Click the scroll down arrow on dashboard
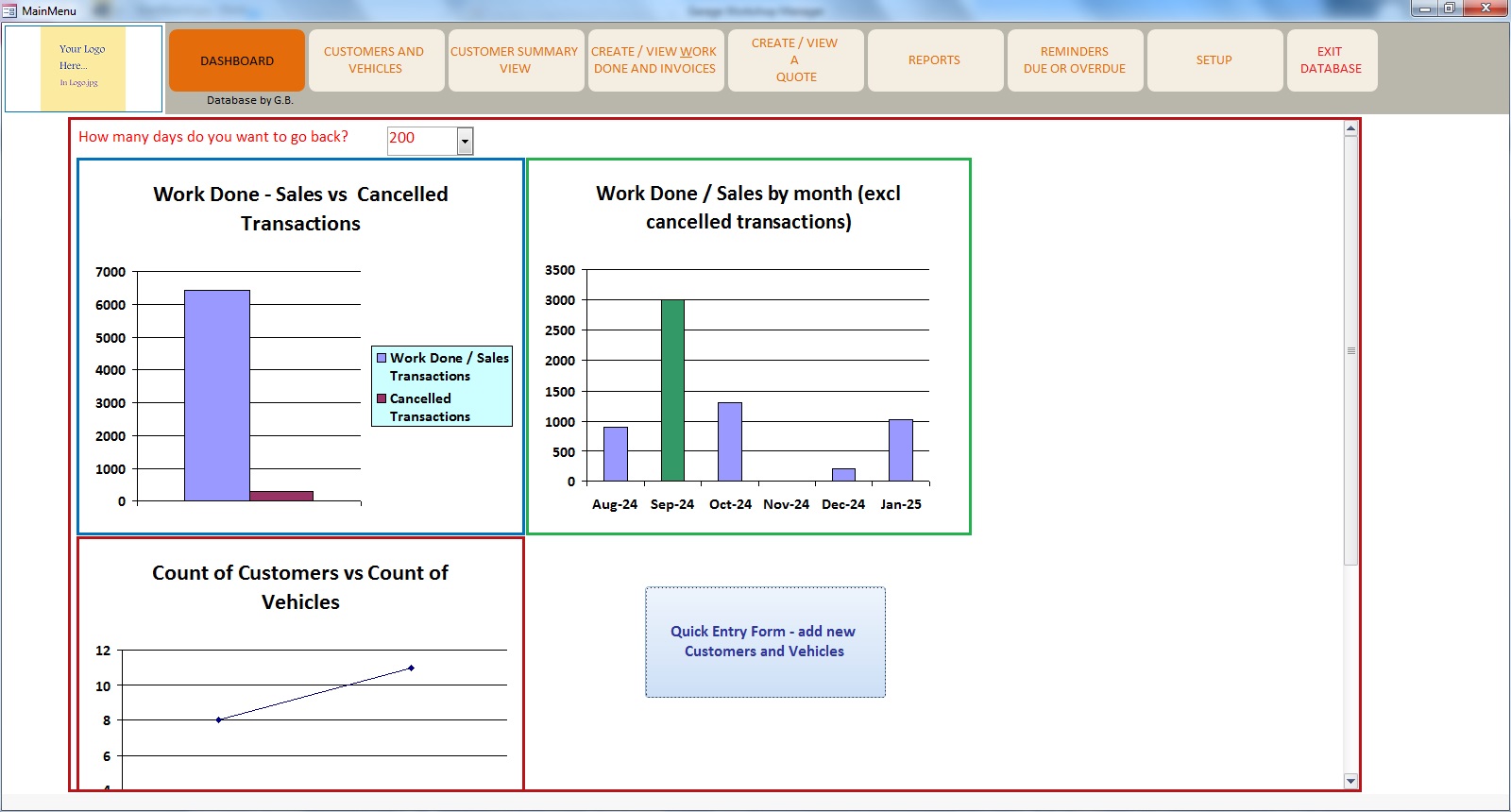The image size is (1511, 812). point(1350,781)
